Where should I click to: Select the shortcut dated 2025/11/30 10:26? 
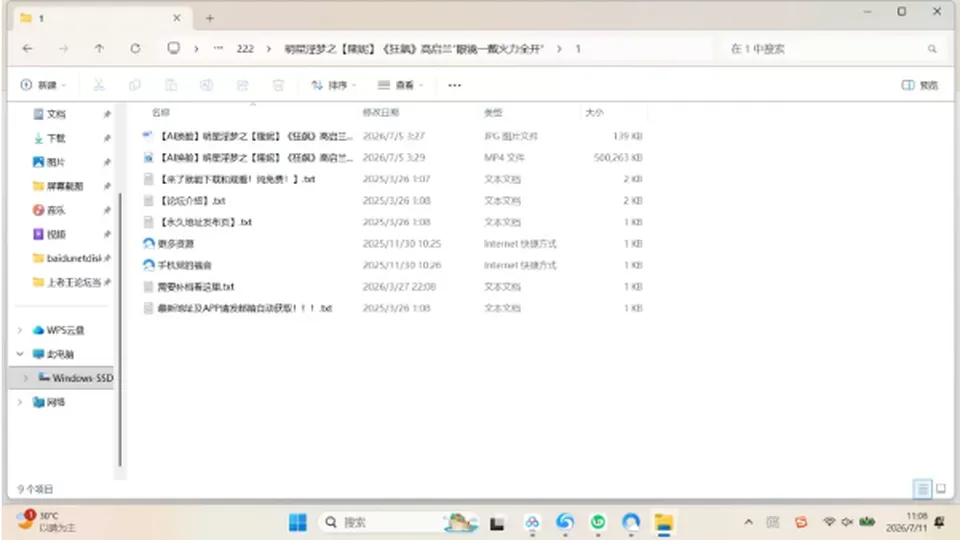[x=178, y=265]
